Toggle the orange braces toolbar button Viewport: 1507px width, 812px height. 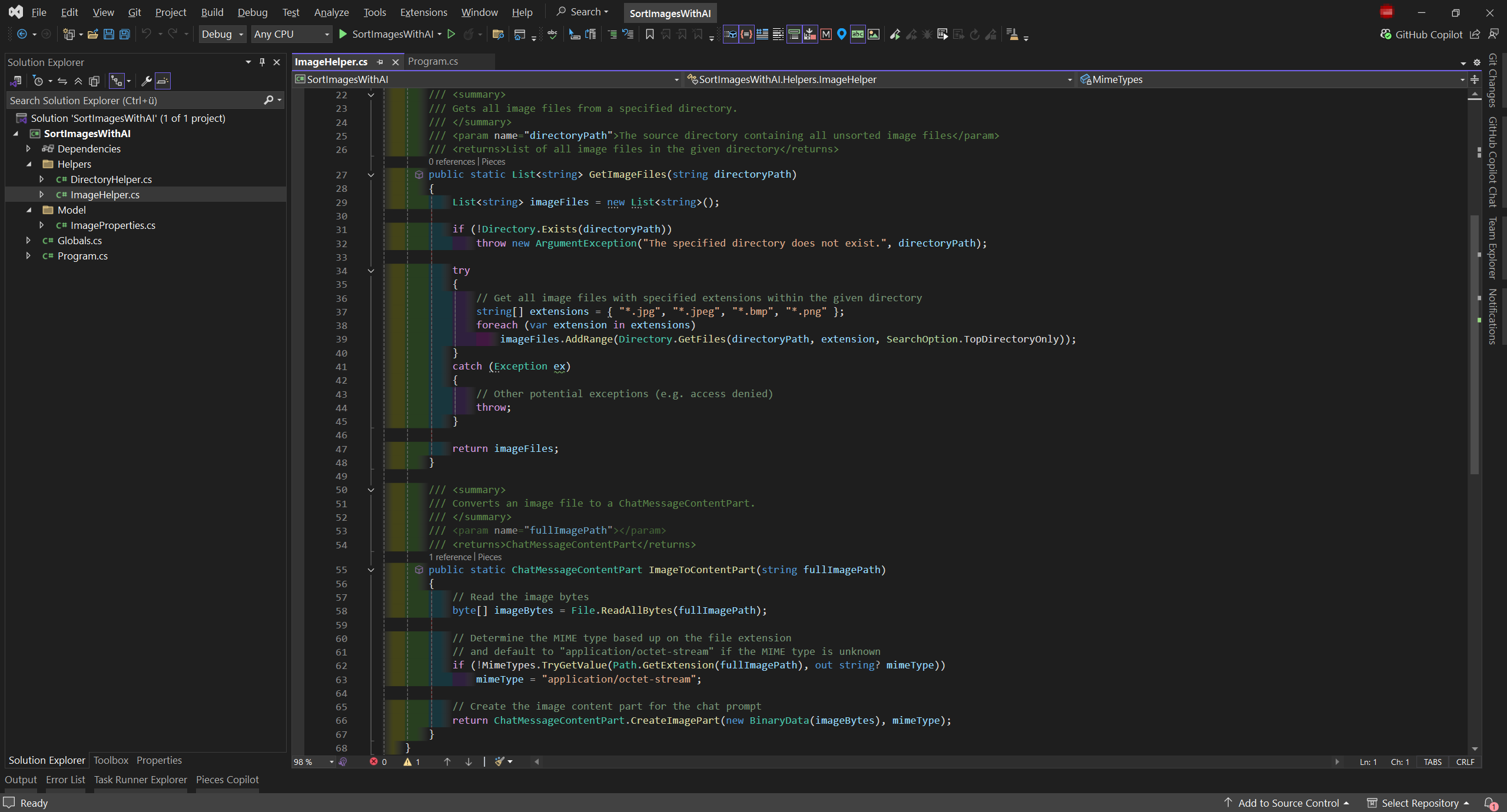tap(746, 34)
